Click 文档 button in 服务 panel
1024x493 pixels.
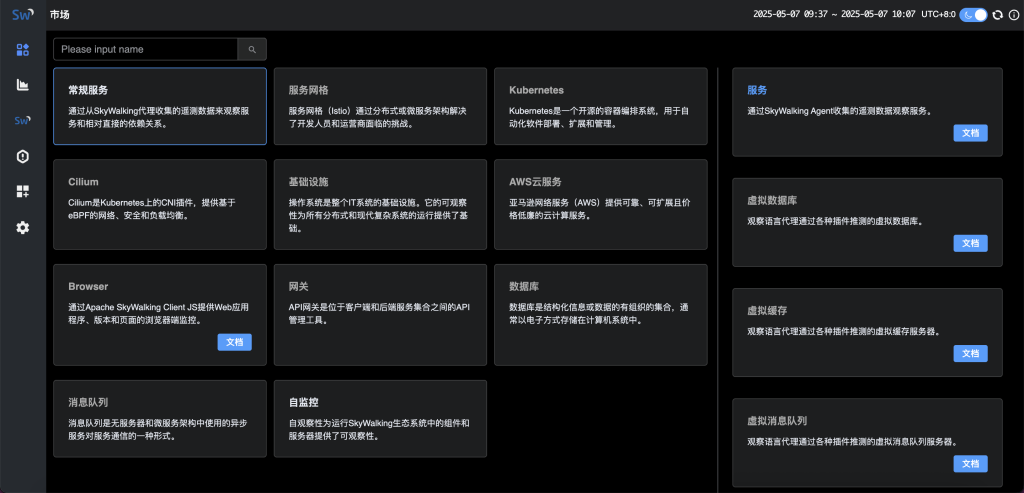tap(970, 133)
